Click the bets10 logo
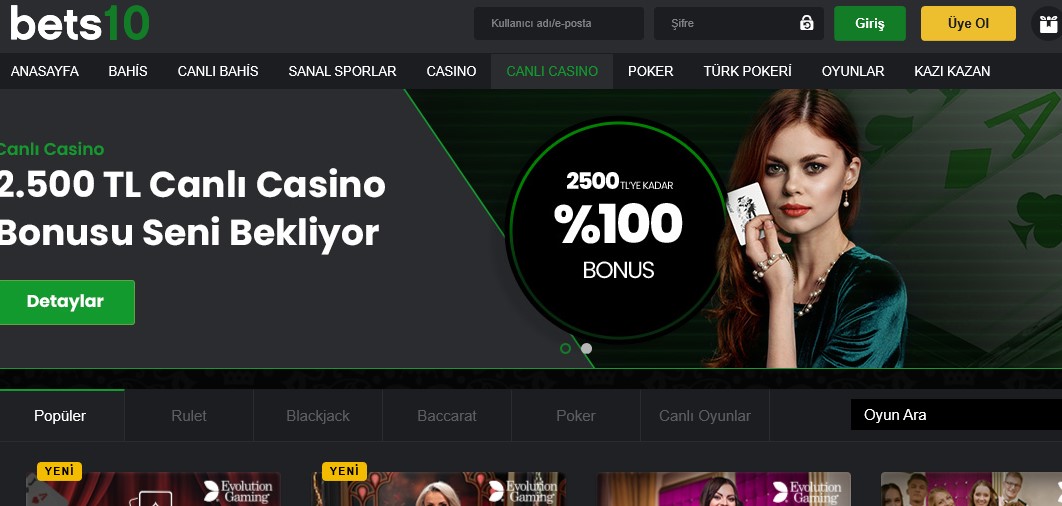Image resolution: width=1062 pixels, height=506 pixels. click(79, 23)
